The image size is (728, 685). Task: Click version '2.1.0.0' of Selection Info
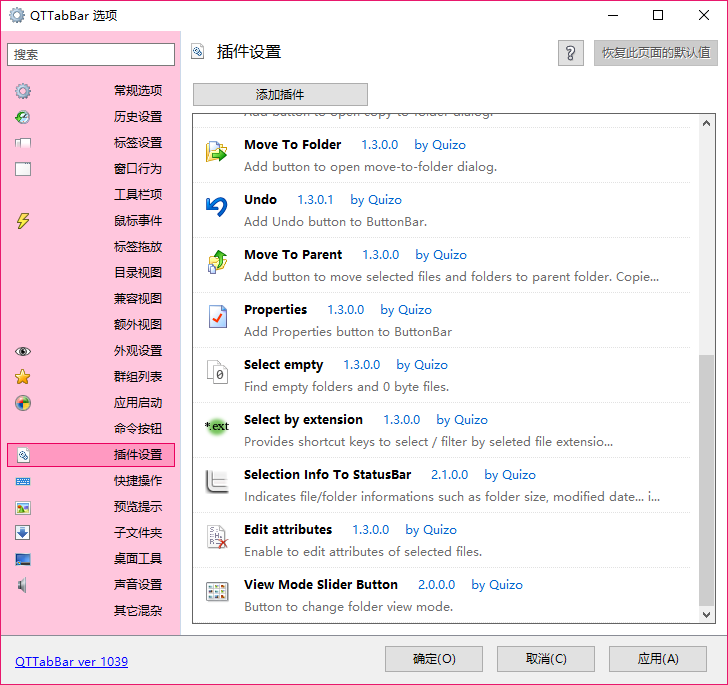(449, 475)
